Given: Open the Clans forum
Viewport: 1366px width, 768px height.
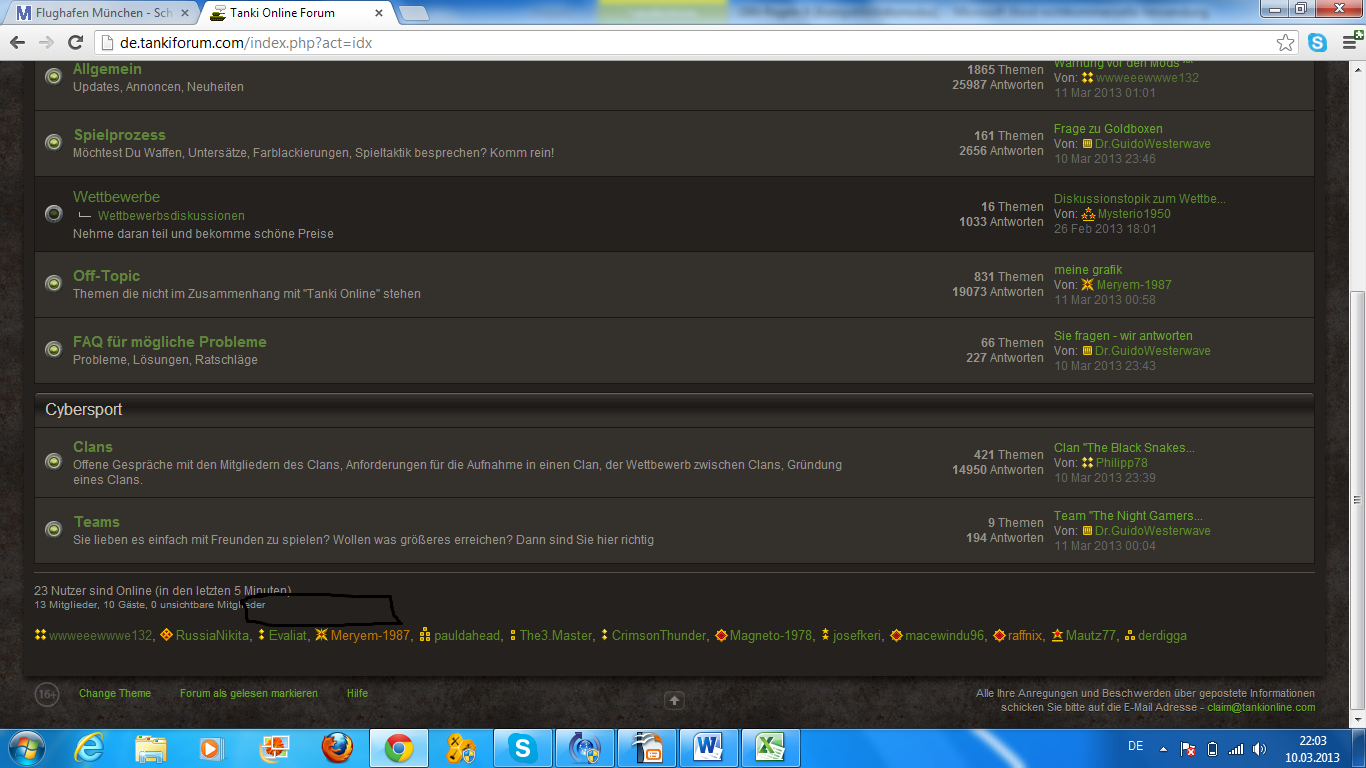Looking at the screenshot, I should point(93,447).
